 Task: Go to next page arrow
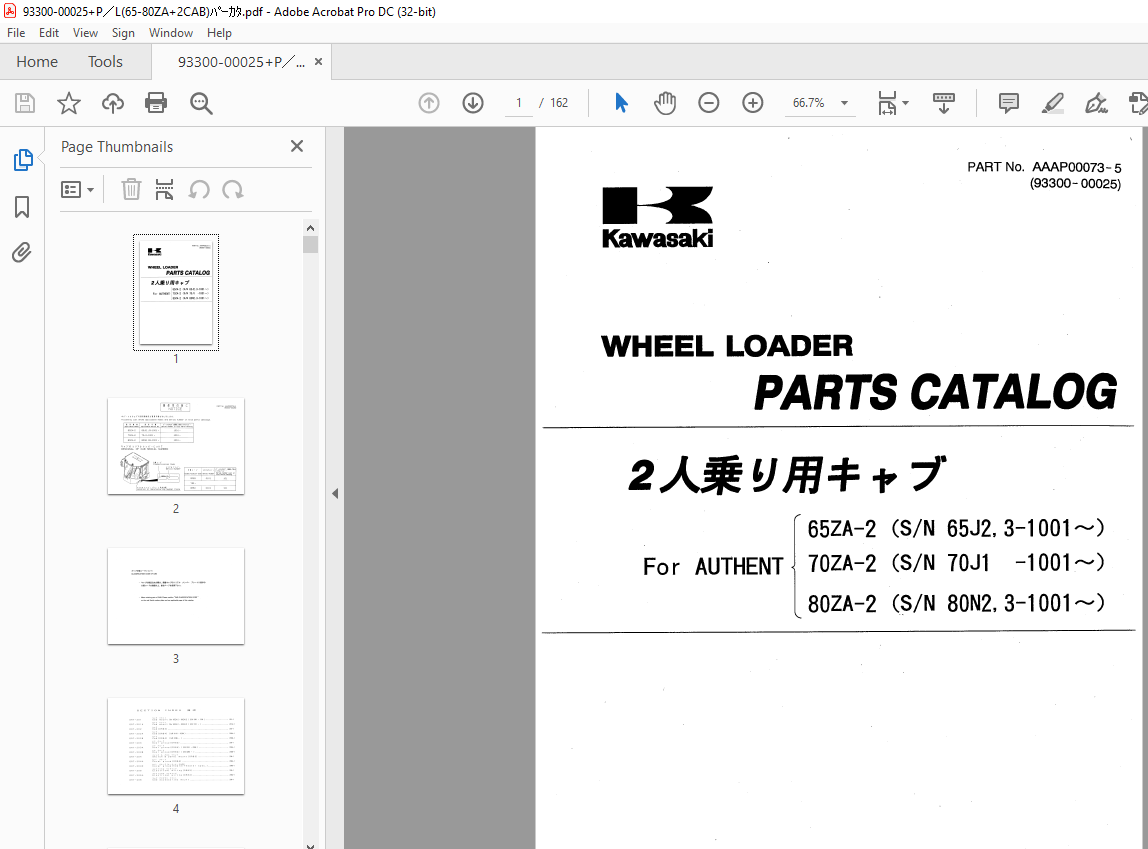[473, 103]
